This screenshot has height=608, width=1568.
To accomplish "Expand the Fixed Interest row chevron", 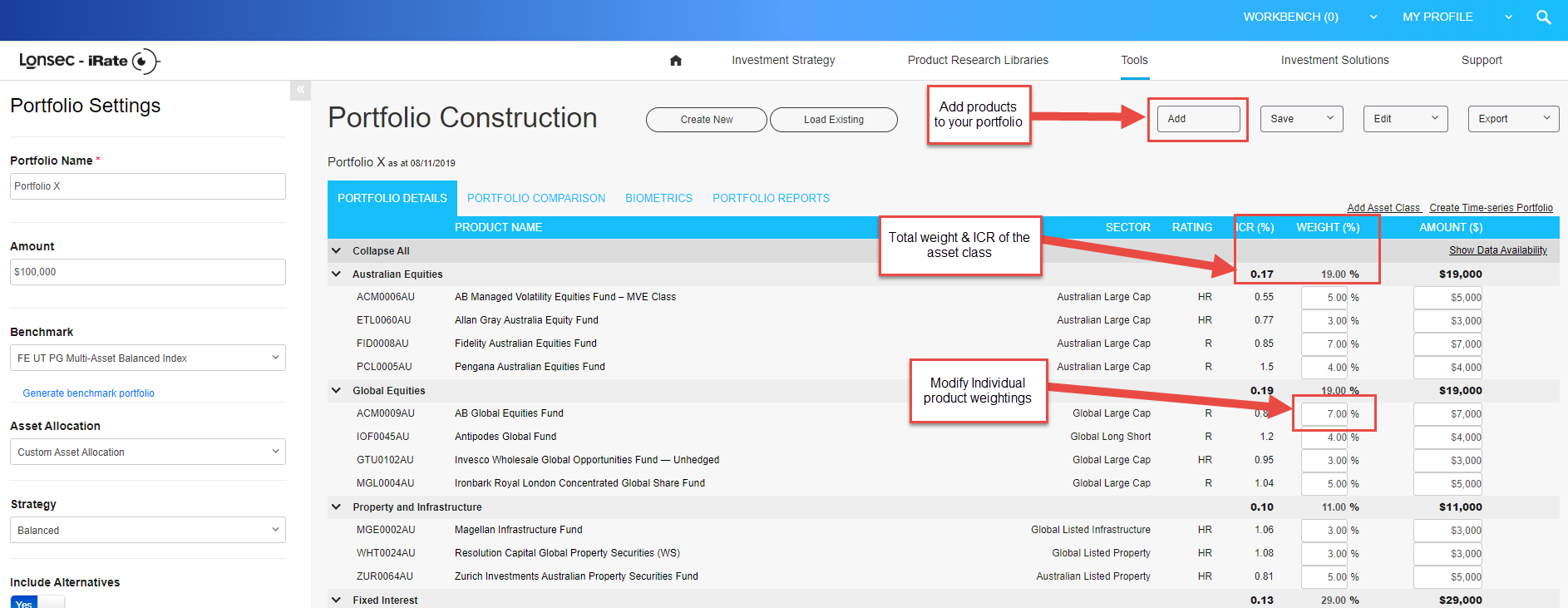I will click(337, 599).
